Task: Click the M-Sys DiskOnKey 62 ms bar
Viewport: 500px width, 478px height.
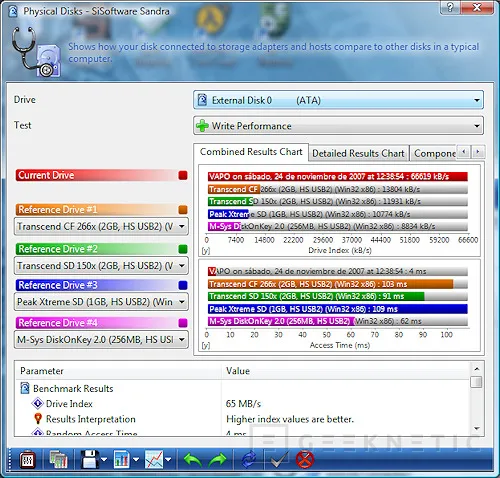Action: [338, 321]
